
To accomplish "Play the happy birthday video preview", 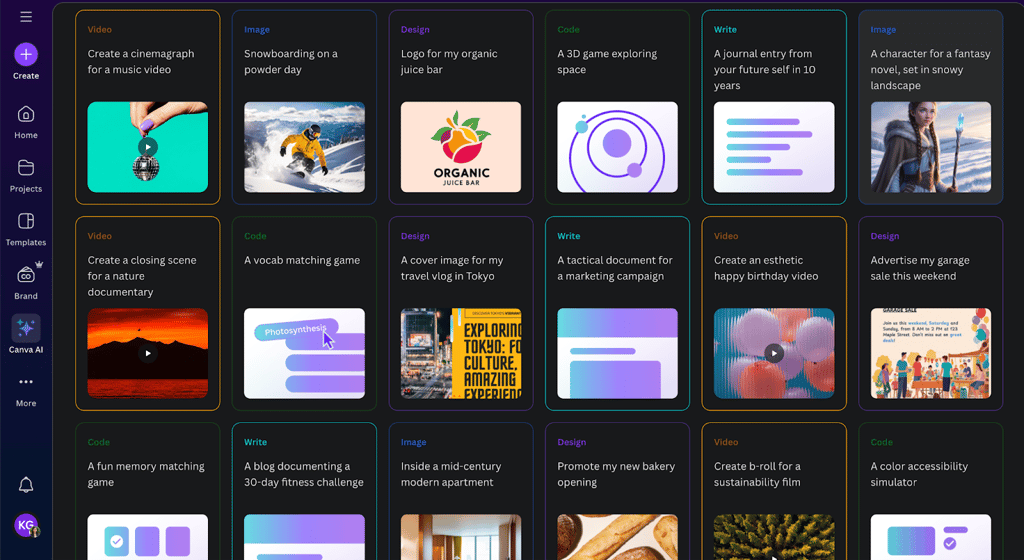I will coord(774,353).
